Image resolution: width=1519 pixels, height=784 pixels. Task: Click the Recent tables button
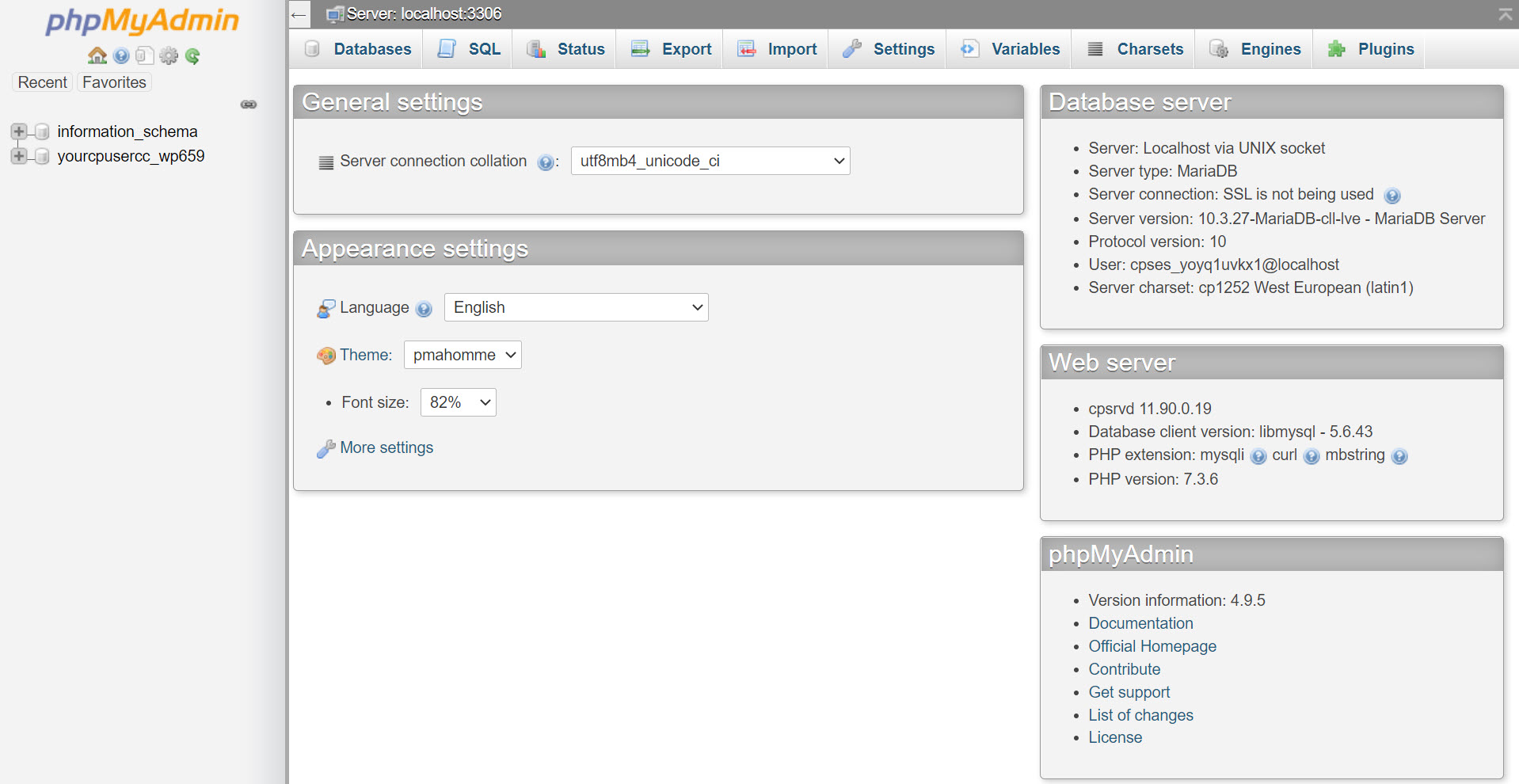pyautogui.click(x=43, y=82)
